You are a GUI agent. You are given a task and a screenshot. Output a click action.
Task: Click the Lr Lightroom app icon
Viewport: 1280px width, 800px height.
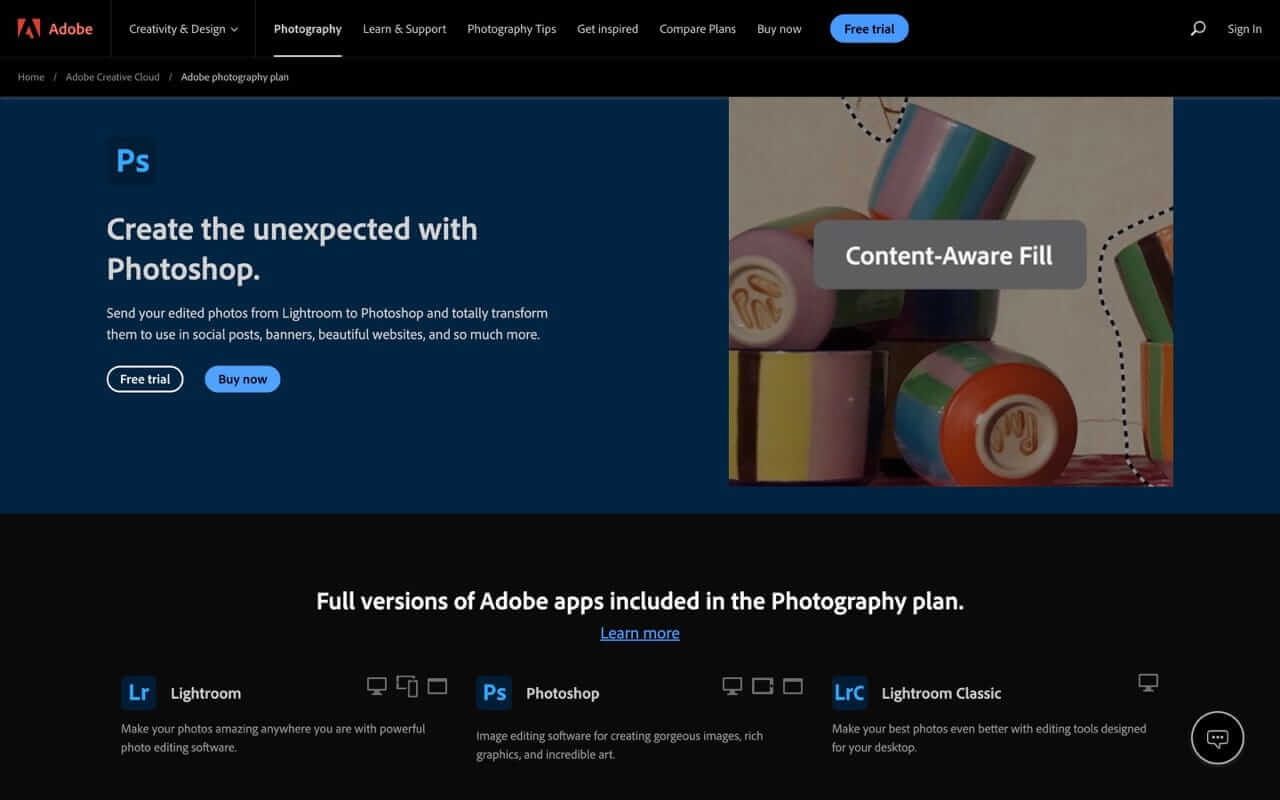[x=139, y=692]
